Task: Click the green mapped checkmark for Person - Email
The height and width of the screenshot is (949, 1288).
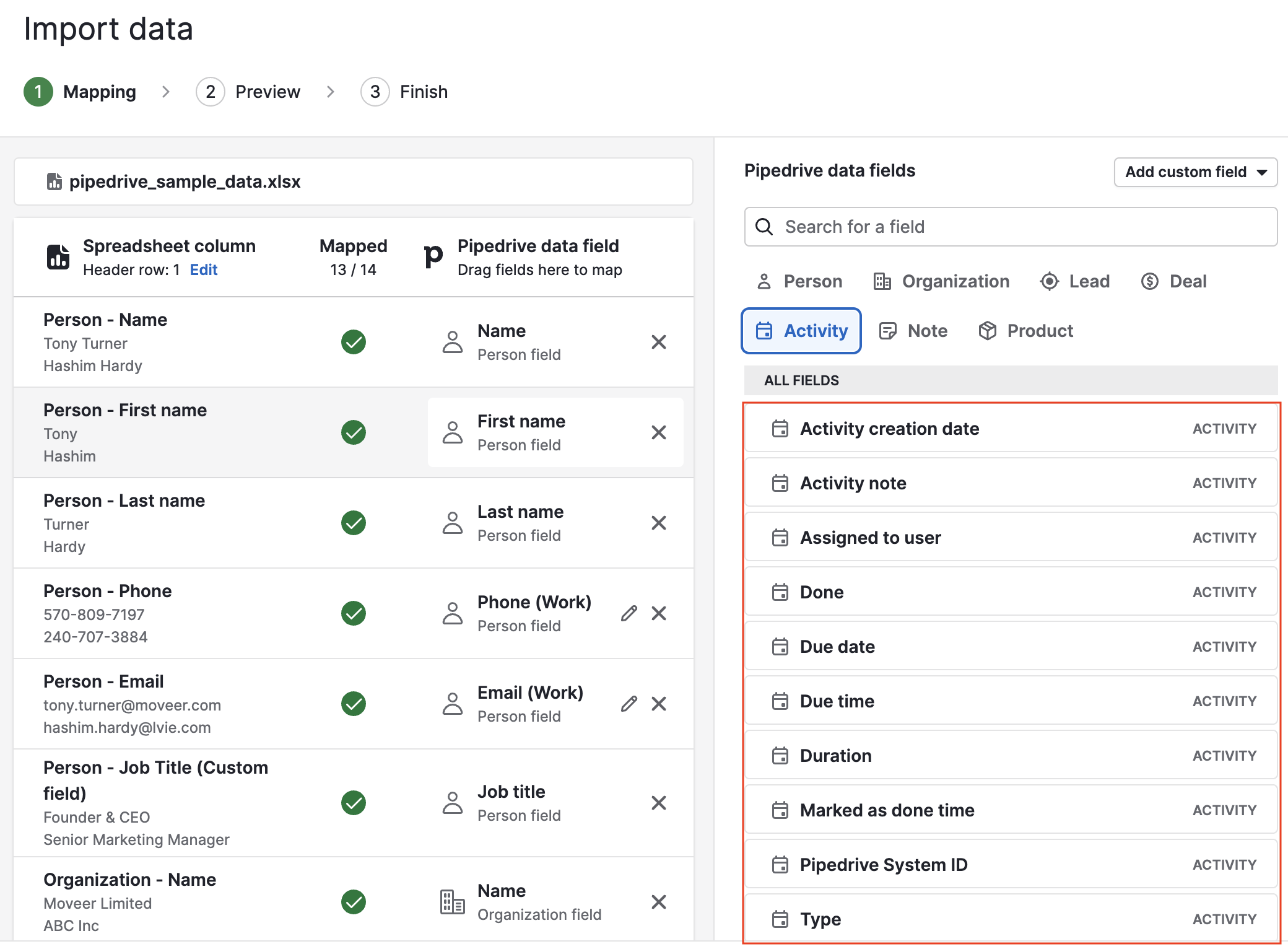Action: [354, 703]
